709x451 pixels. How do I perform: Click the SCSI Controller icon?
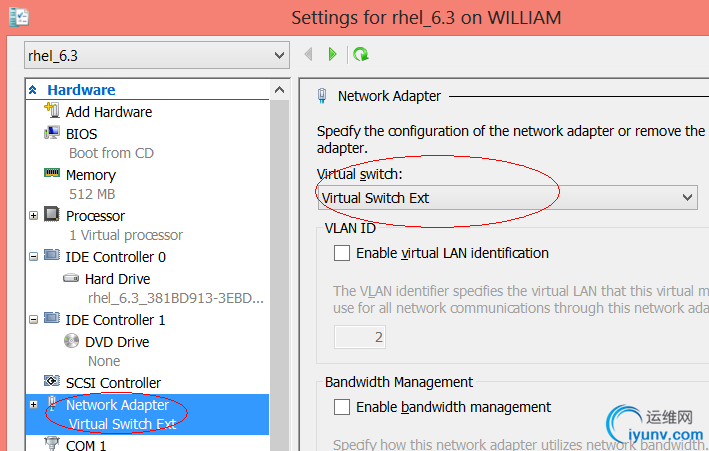[x=53, y=382]
